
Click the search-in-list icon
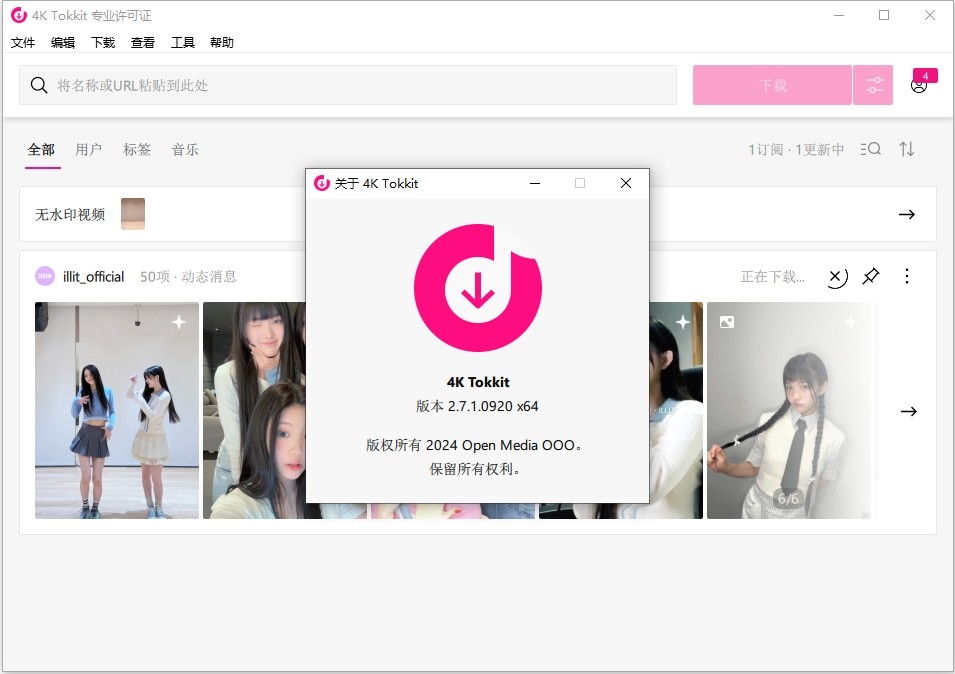click(871, 149)
